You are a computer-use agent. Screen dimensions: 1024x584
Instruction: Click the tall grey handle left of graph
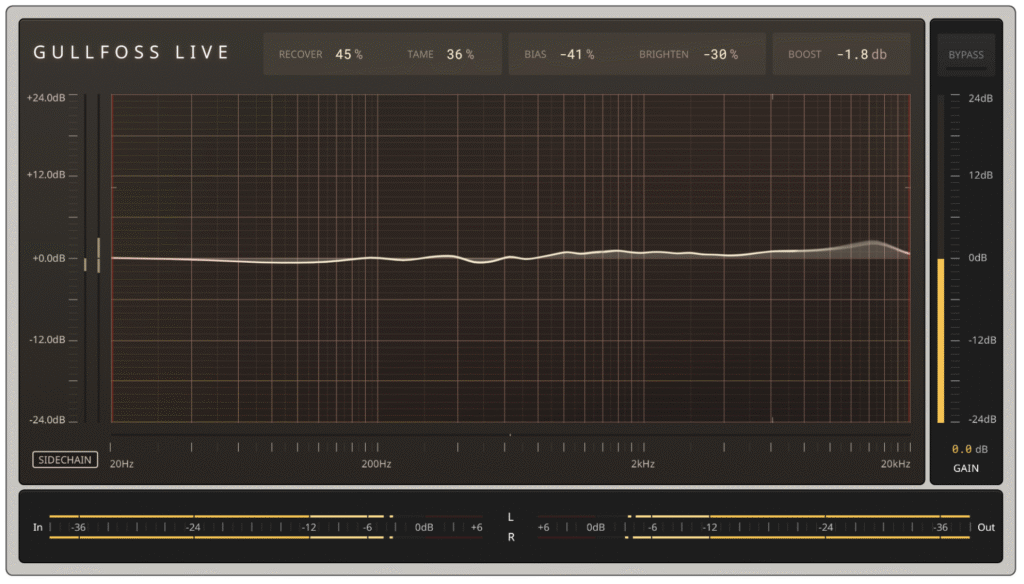pos(98,255)
